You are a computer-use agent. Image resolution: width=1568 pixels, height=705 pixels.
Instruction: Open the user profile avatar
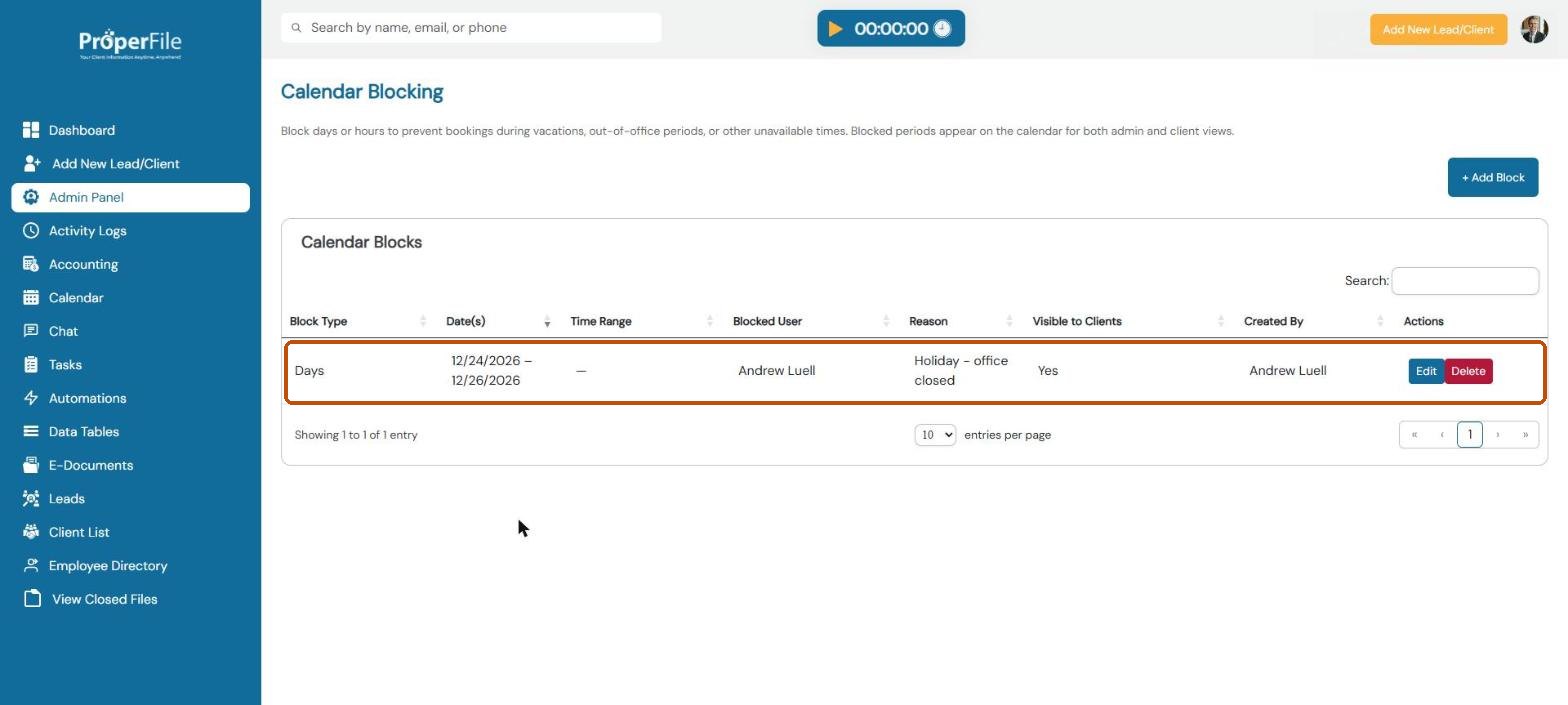pyautogui.click(x=1534, y=29)
